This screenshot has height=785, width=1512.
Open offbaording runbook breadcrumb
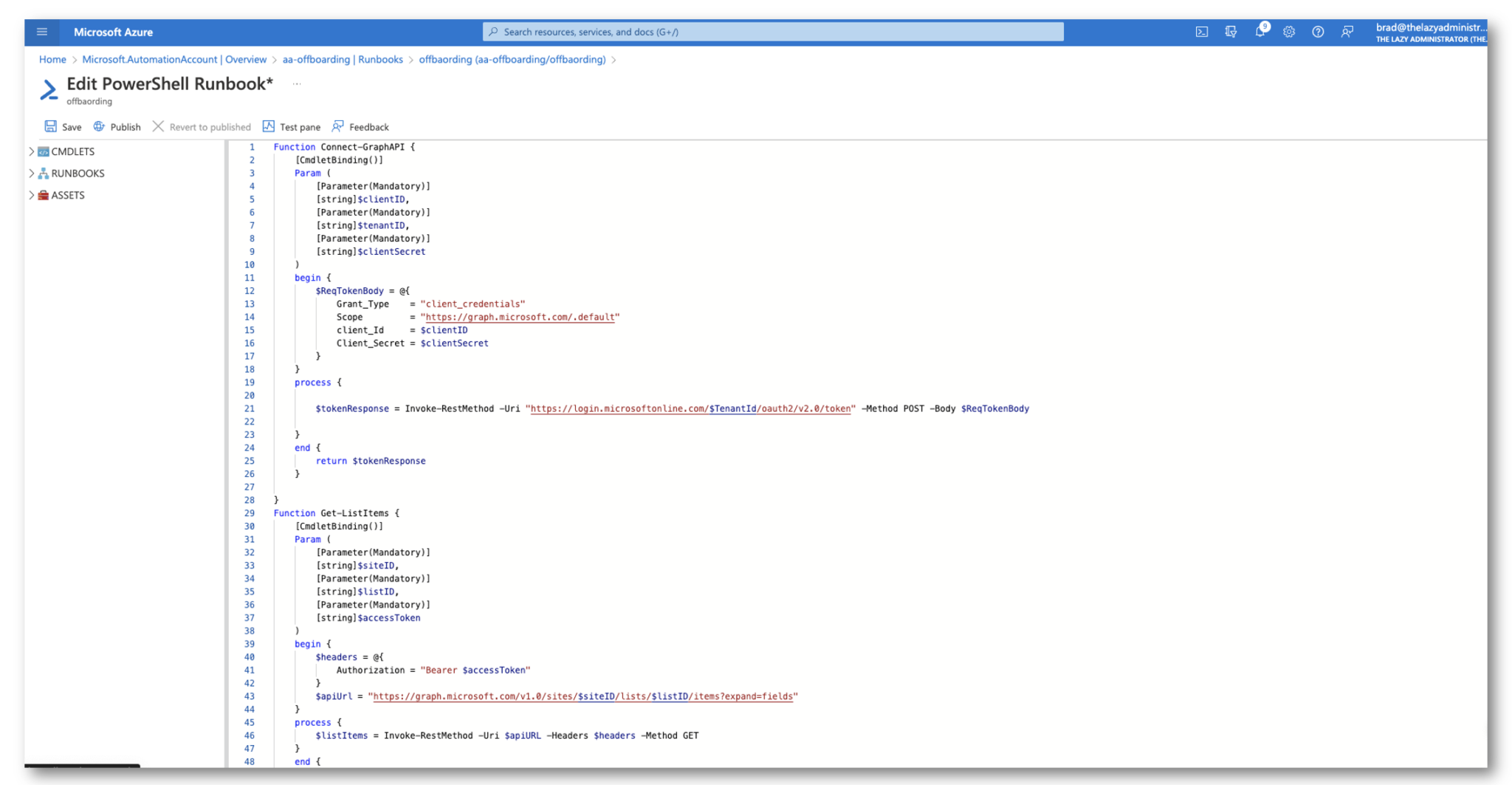[x=512, y=59]
